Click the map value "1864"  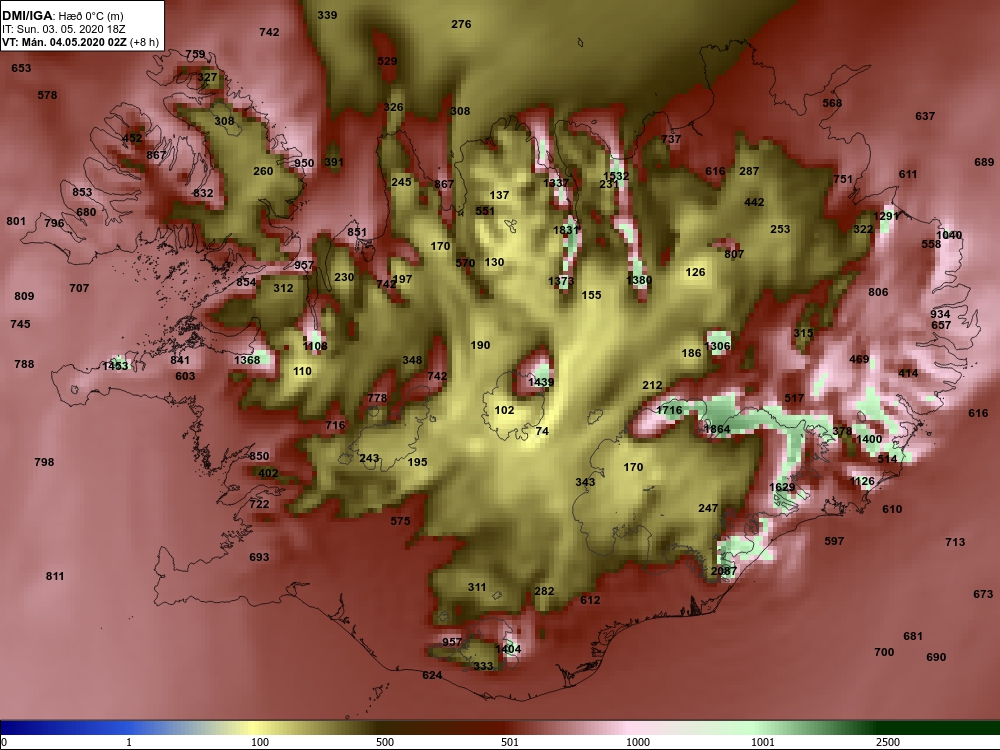click(717, 429)
